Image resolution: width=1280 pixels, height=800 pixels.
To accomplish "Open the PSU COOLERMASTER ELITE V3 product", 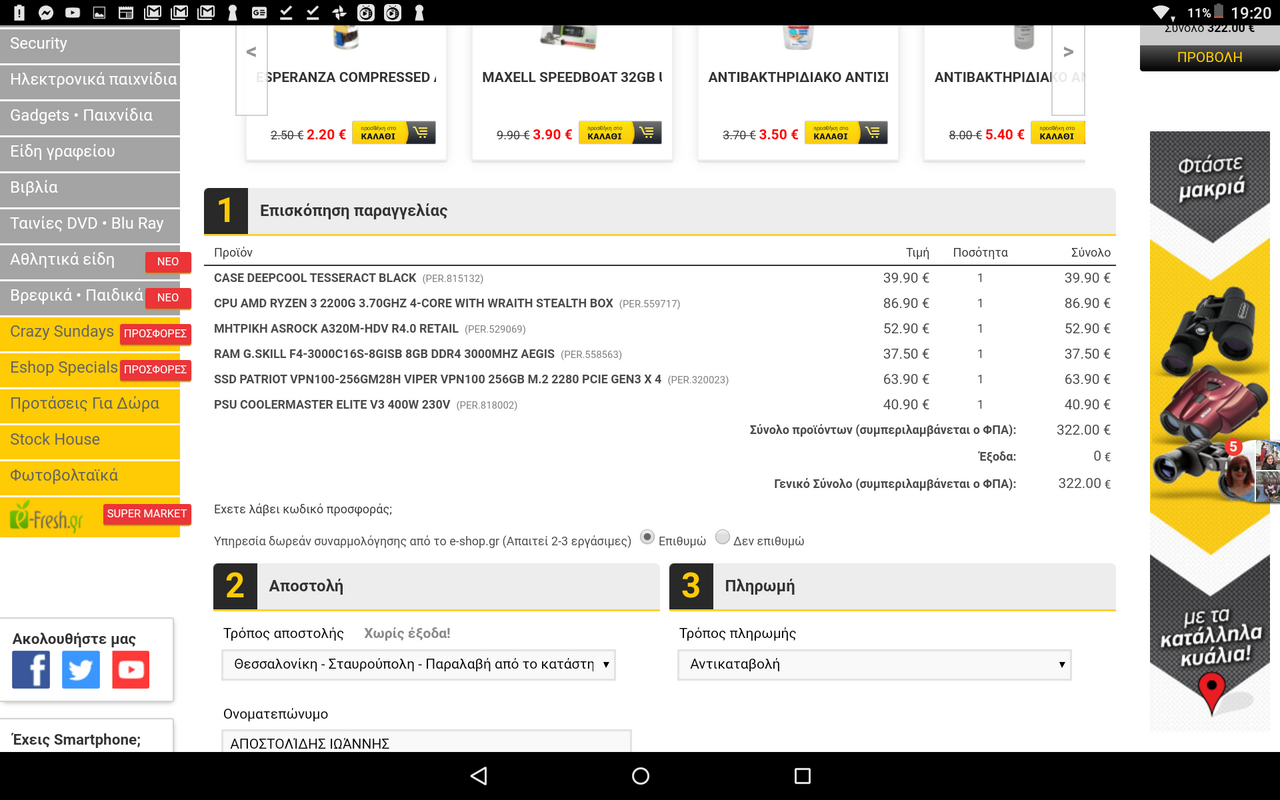I will point(332,405).
